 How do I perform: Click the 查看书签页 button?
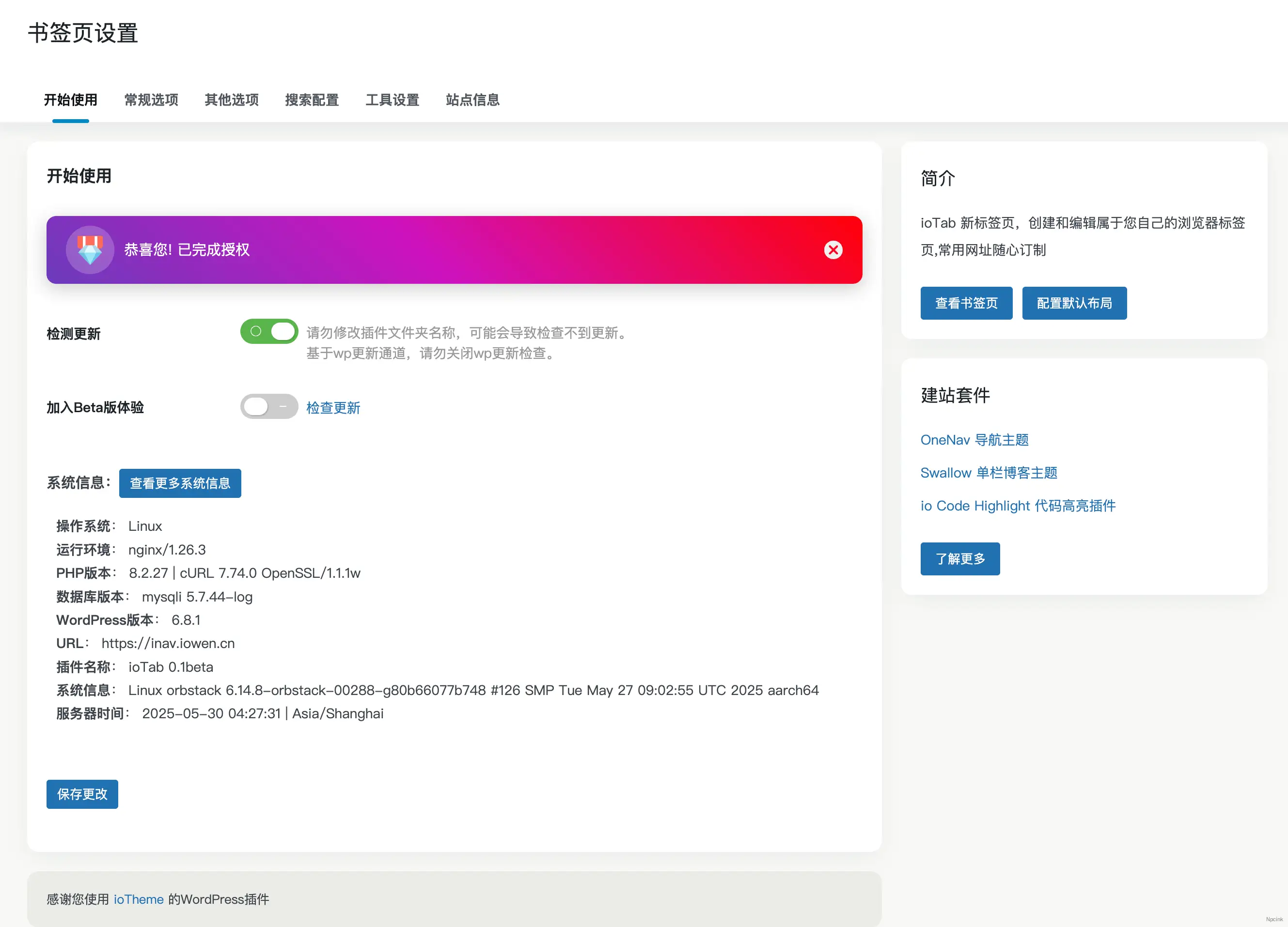point(966,303)
